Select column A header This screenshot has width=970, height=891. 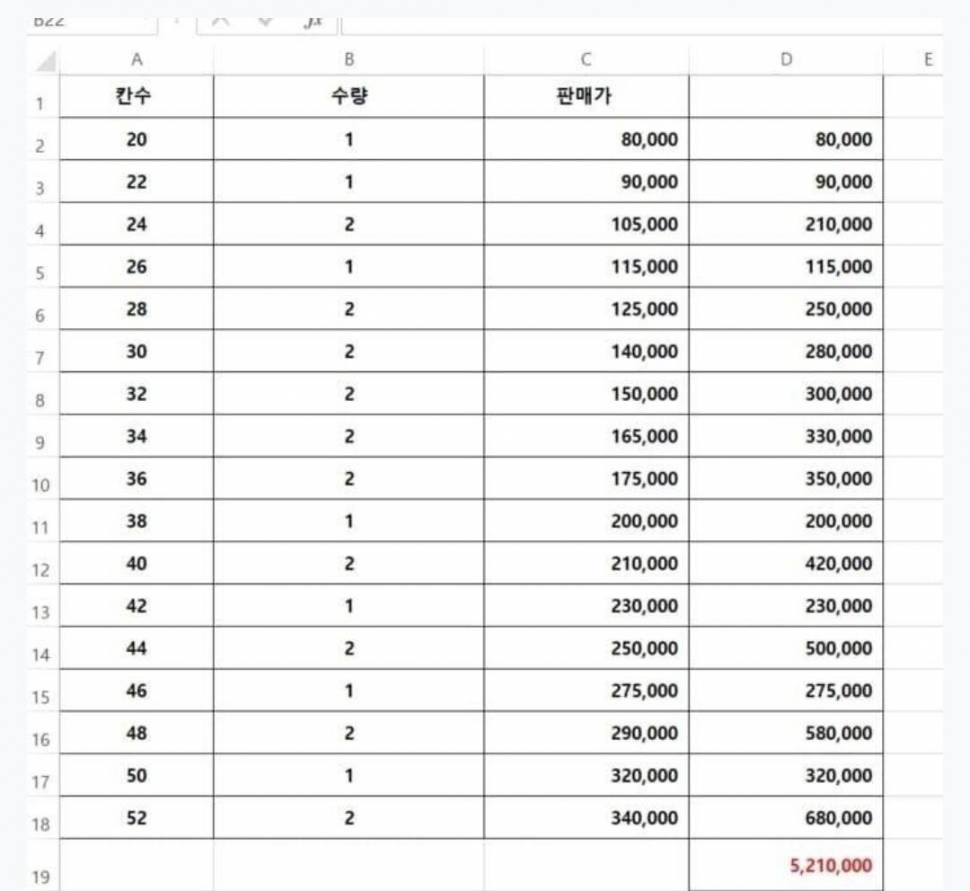(137, 59)
